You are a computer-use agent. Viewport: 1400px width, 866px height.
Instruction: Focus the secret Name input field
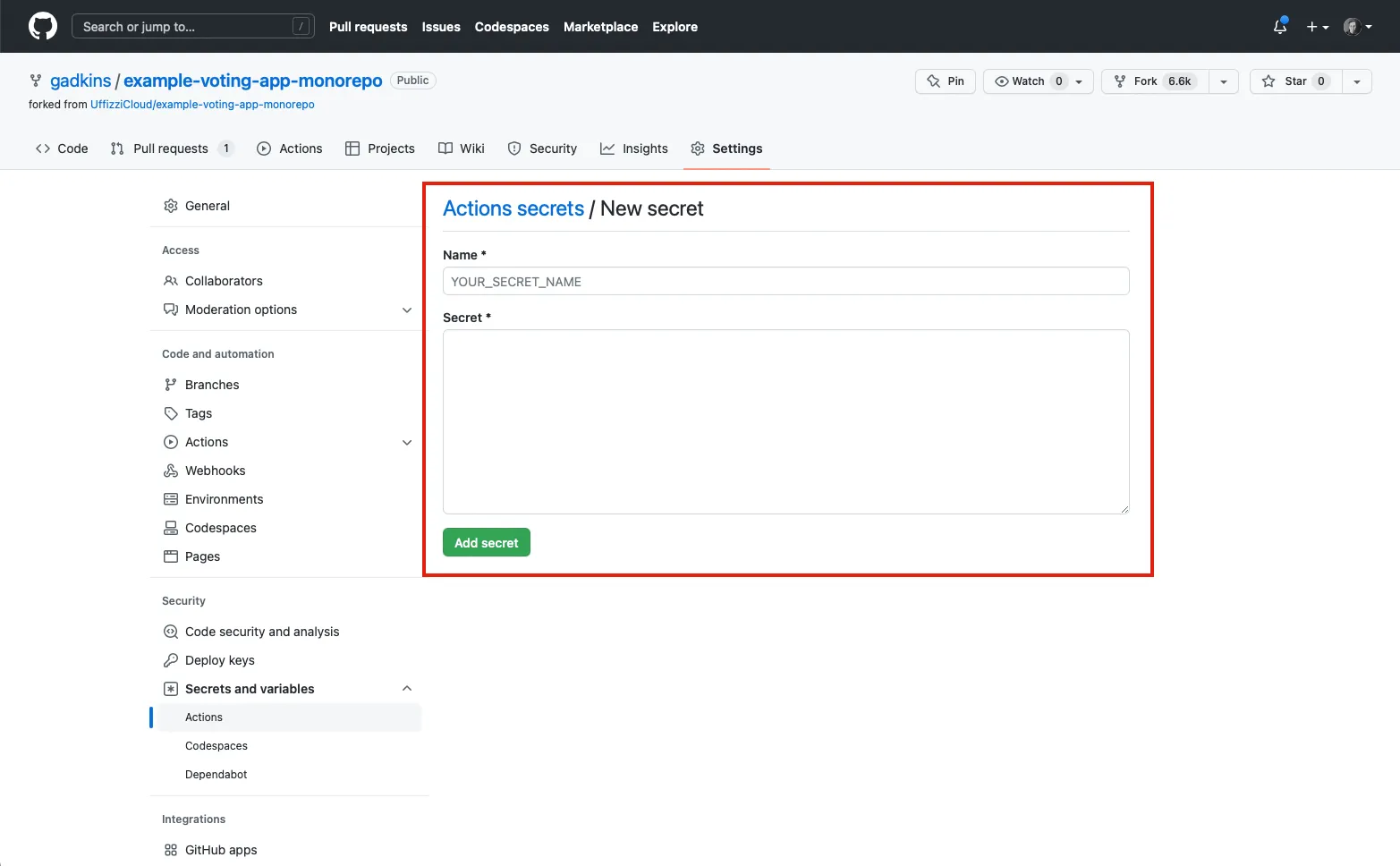(785, 282)
